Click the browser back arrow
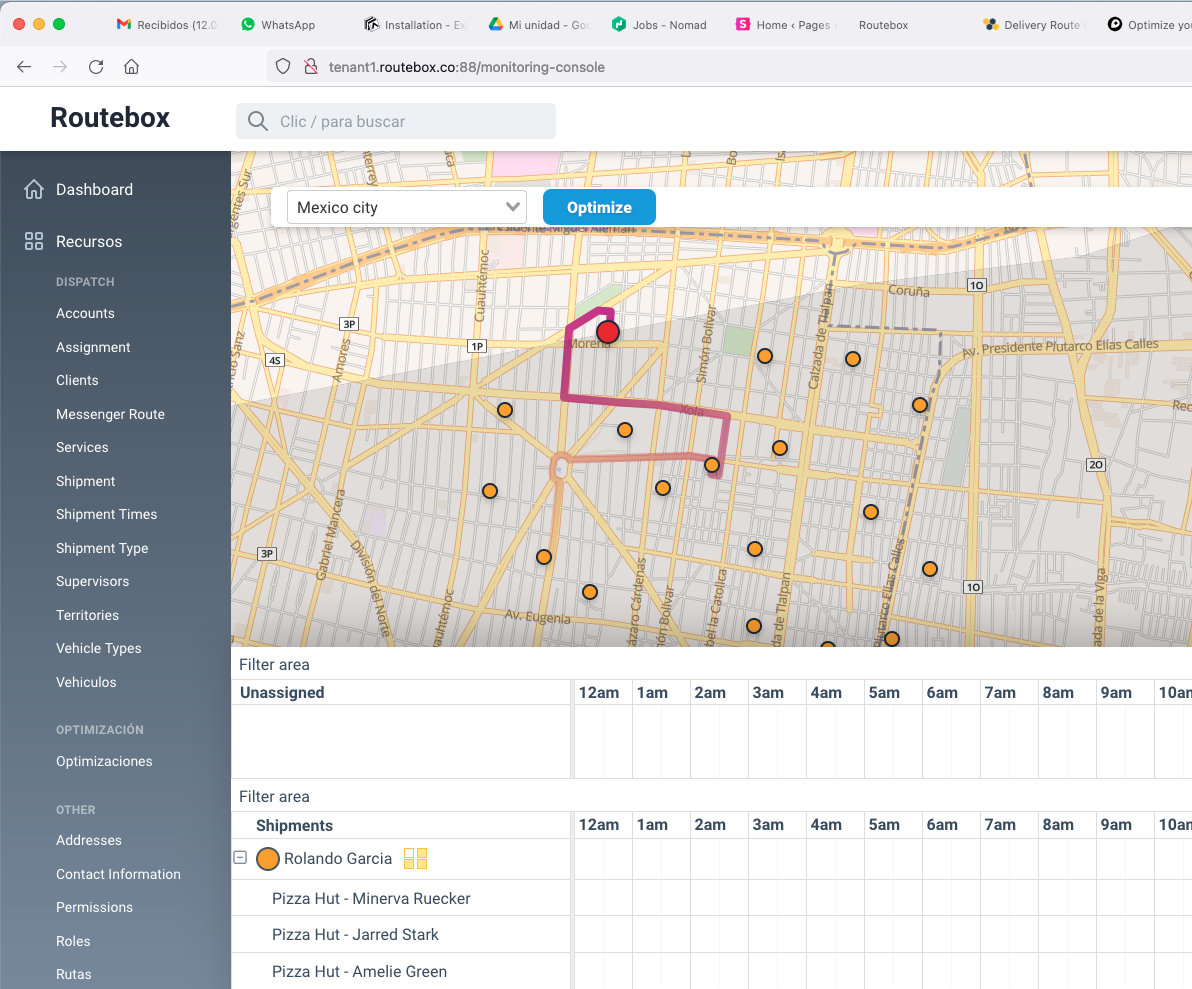1192x989 pixels. (x=24, y=67)
